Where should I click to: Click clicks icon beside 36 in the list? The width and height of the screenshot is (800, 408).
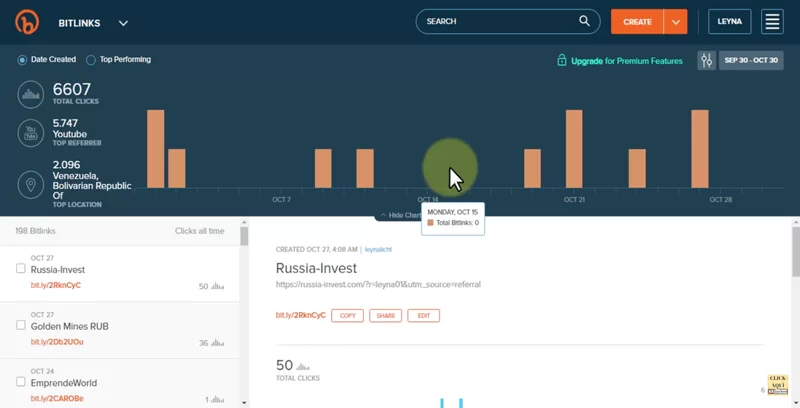[x=218, y=343]
